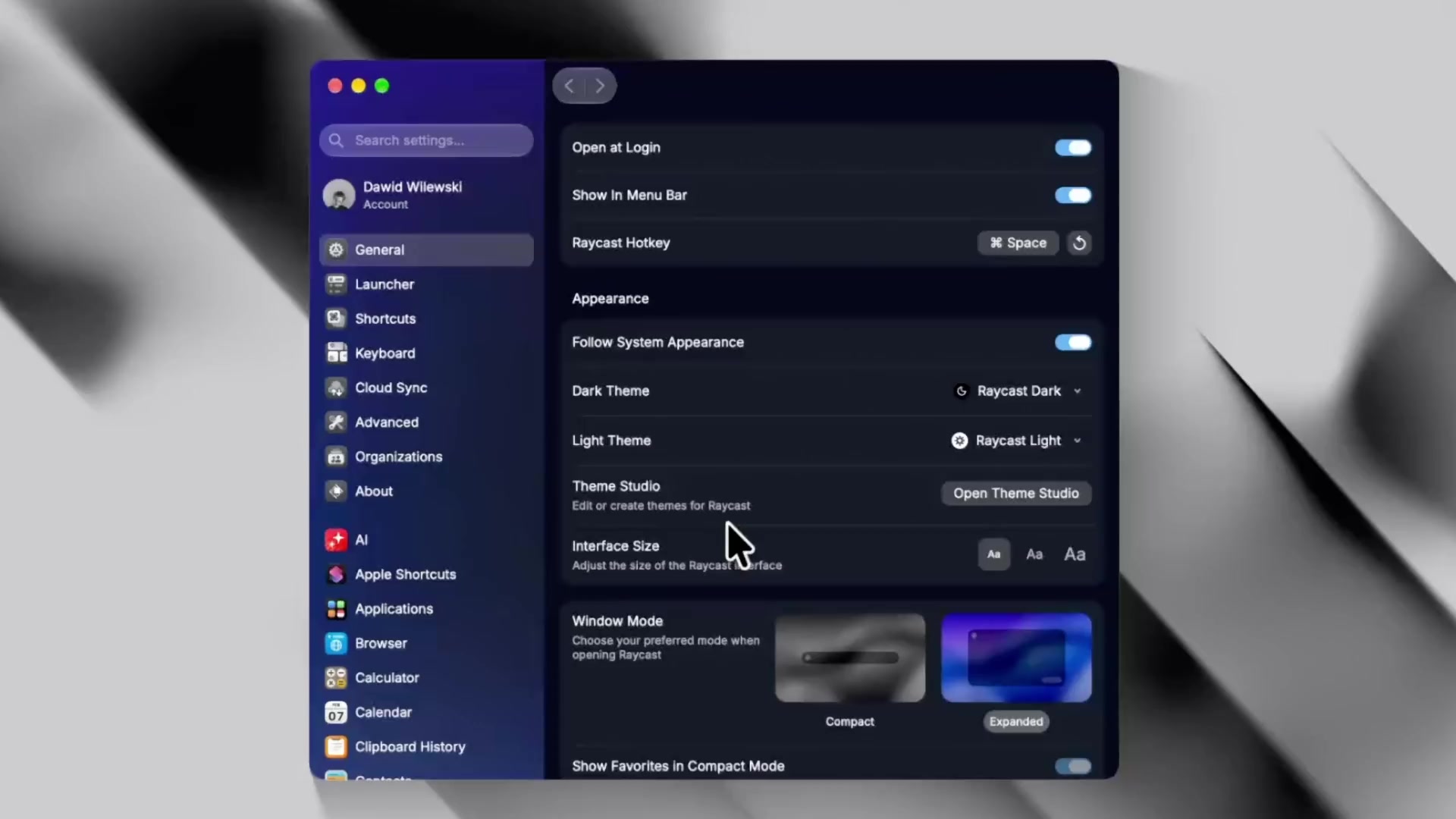Expand the Light Theme Raycast Light dropdown
Viewport: 1456px width, 819px height.
pyautogui.click(x=1017, y=441)
